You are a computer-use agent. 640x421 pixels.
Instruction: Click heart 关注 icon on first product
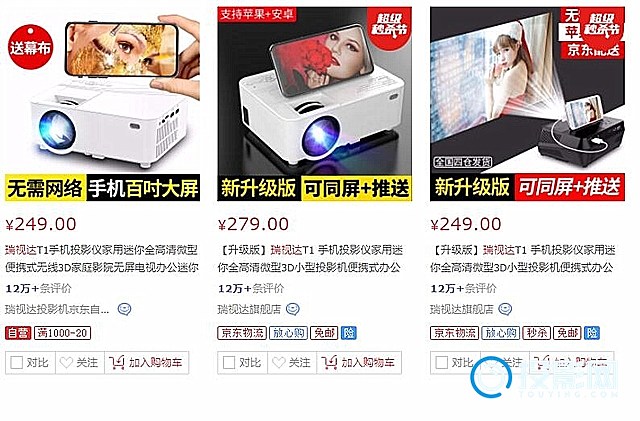(66, 362)
